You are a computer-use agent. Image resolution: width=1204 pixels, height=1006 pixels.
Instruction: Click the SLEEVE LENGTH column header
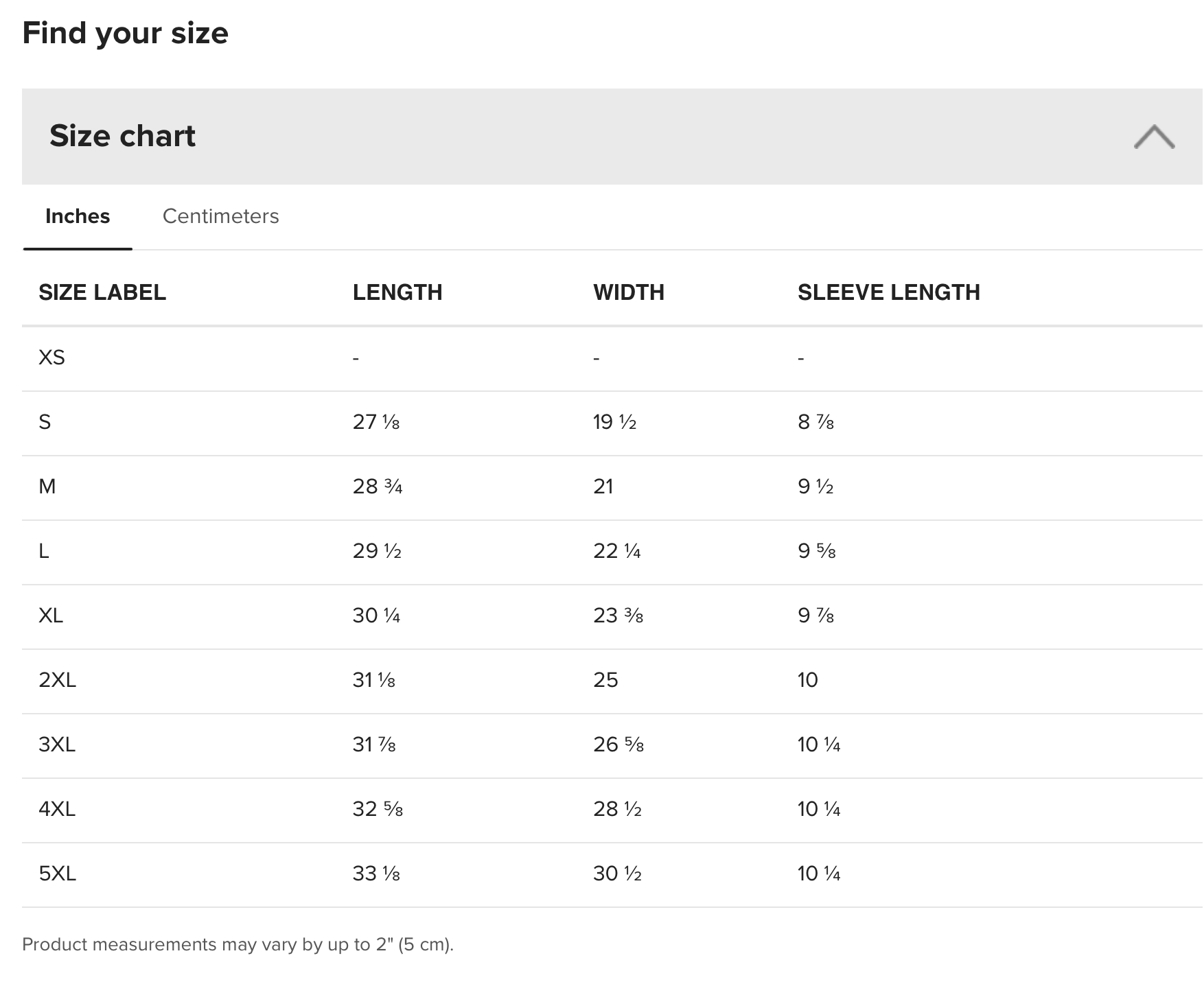tap(889, 292)
